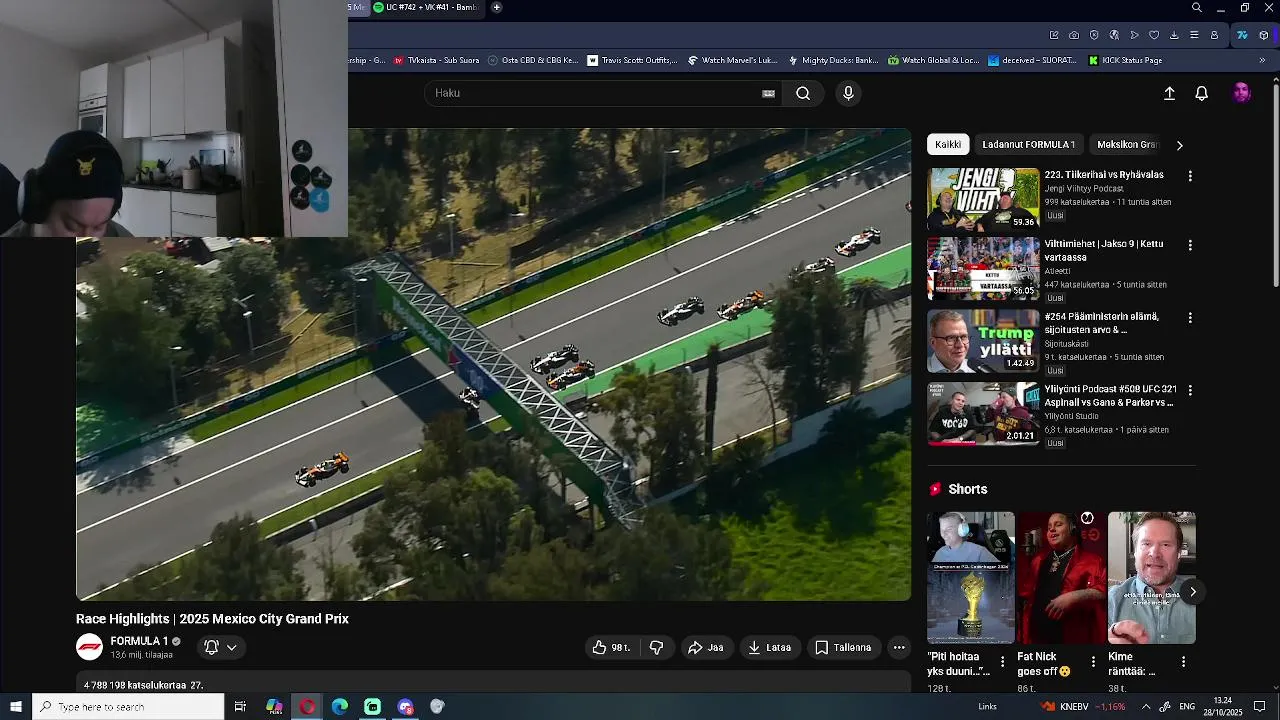Start voice search with microphone icon

click(848, 93)
